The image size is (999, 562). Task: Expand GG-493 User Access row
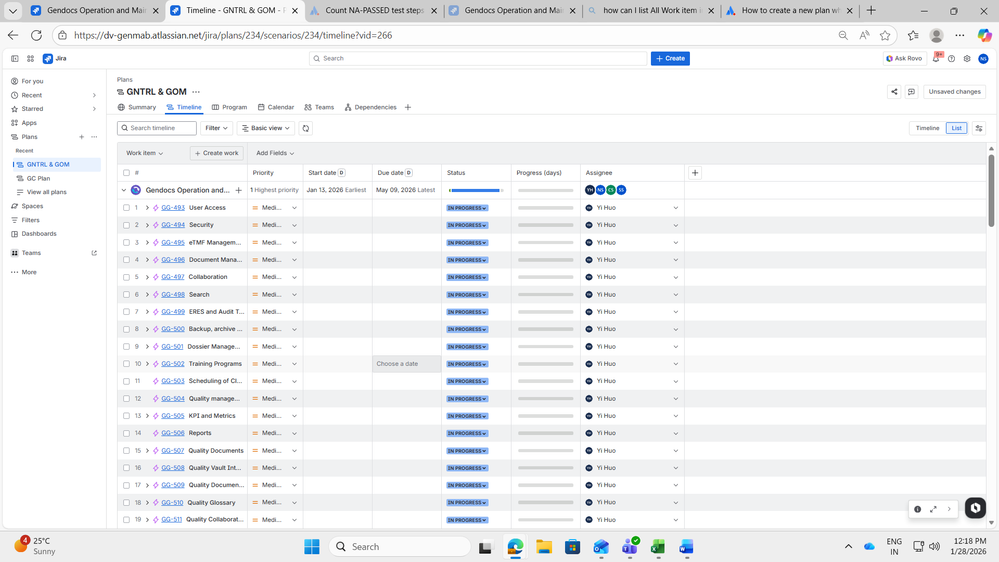coord(147,208)
